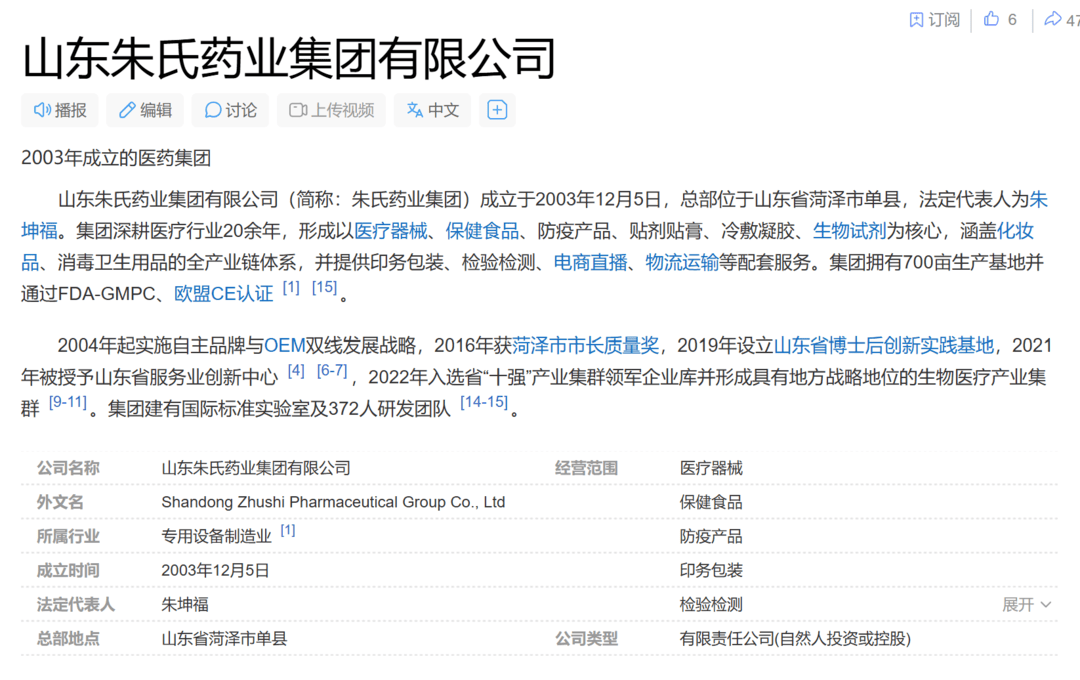The height and width of the screenshot is (680, 1080).
Task: Click reference [15] after 欧盟CE认证
Action: (x=324, y=287)
